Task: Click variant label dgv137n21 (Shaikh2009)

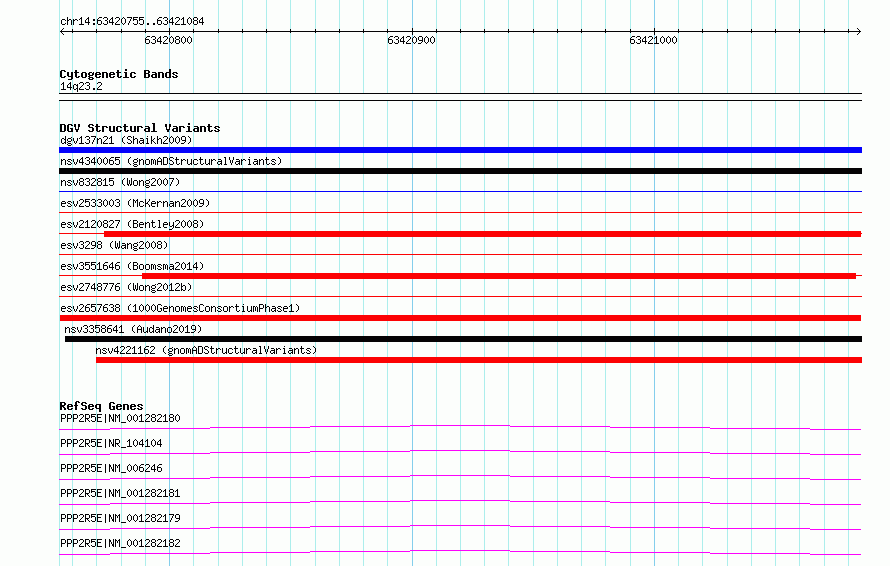Action: pos(126,140)
